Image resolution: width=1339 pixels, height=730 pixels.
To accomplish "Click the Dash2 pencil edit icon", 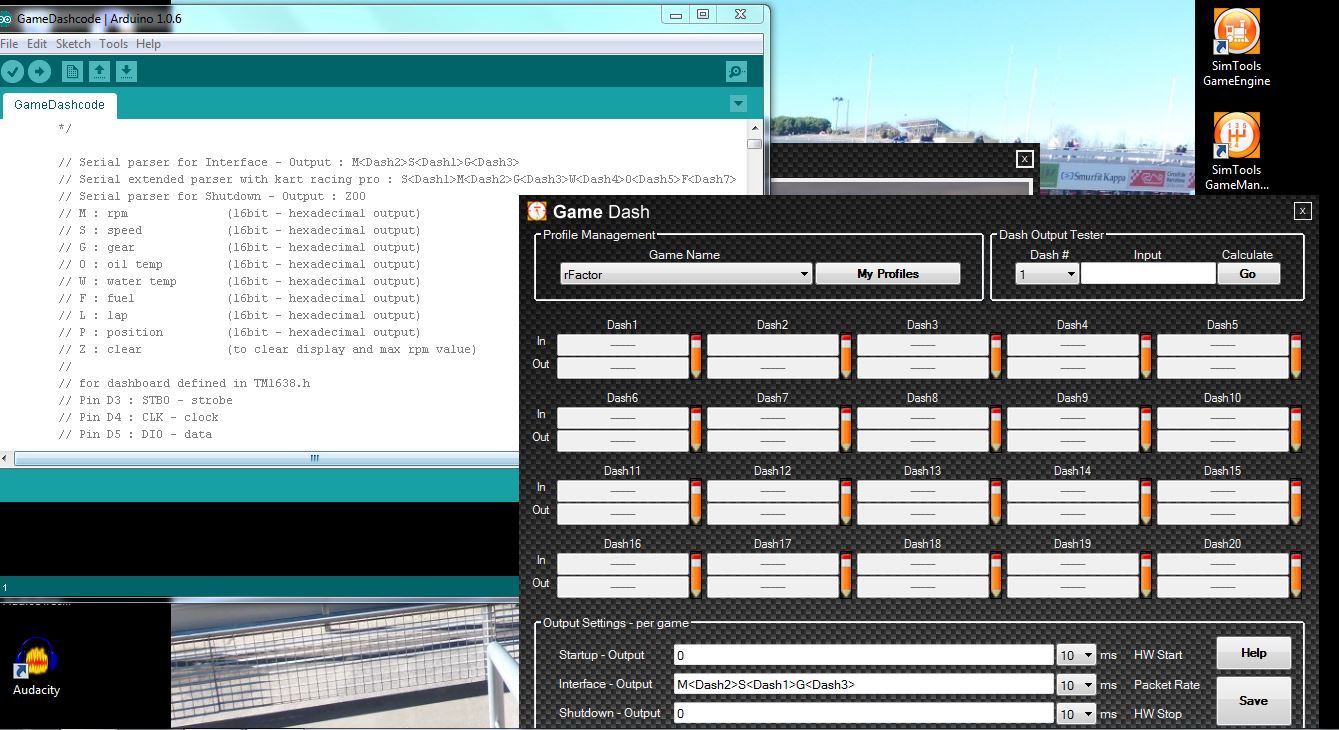I will [x=846, y=356].
